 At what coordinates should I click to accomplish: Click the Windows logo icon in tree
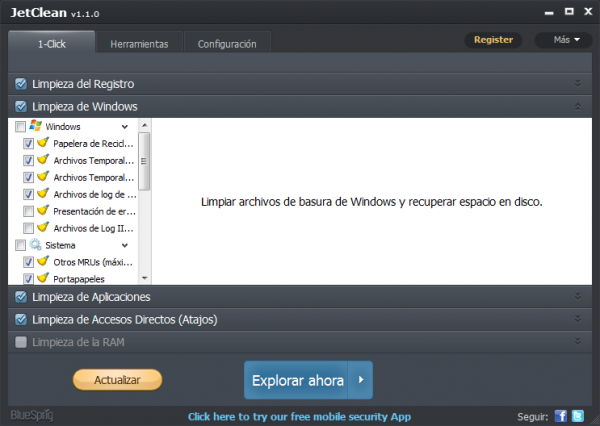(36, 126)
